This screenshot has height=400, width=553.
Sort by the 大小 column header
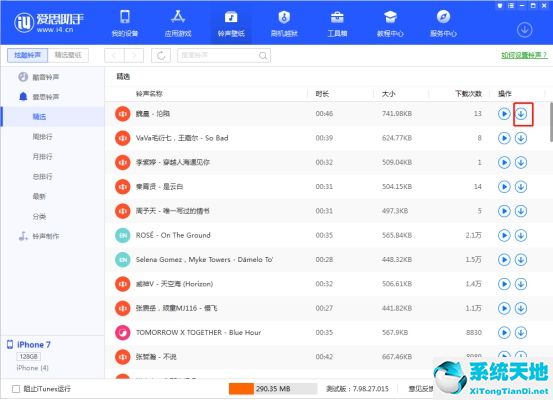389,94
